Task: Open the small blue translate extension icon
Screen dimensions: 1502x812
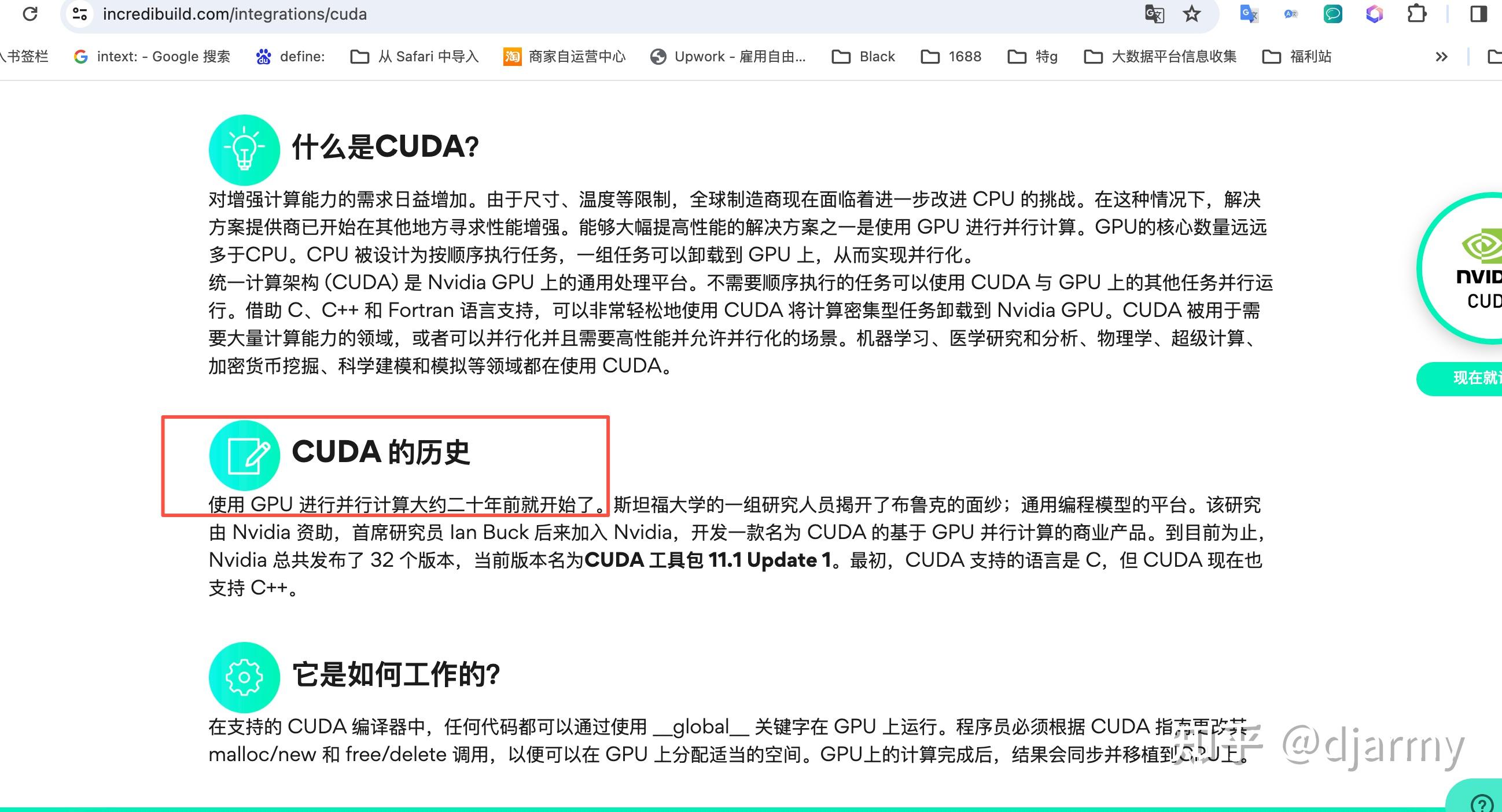Action: [1291, 14]
